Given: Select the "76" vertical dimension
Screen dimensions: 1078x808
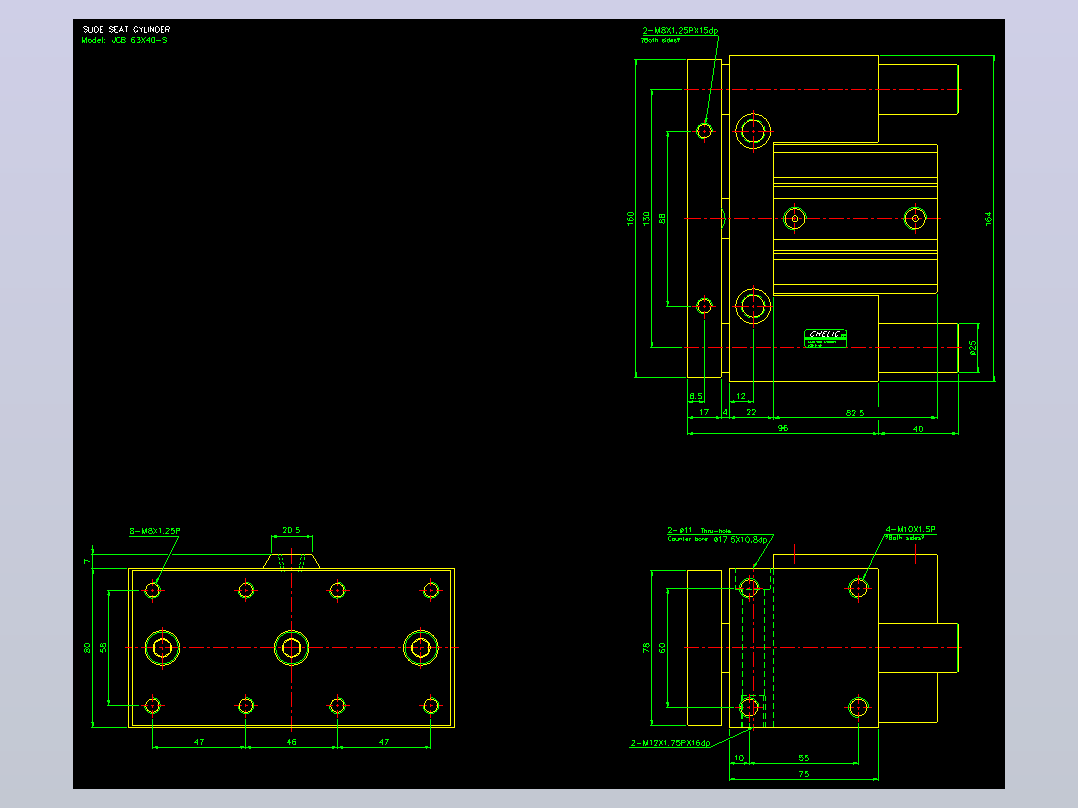Looking at the screenshot, I should pos(646,648).
